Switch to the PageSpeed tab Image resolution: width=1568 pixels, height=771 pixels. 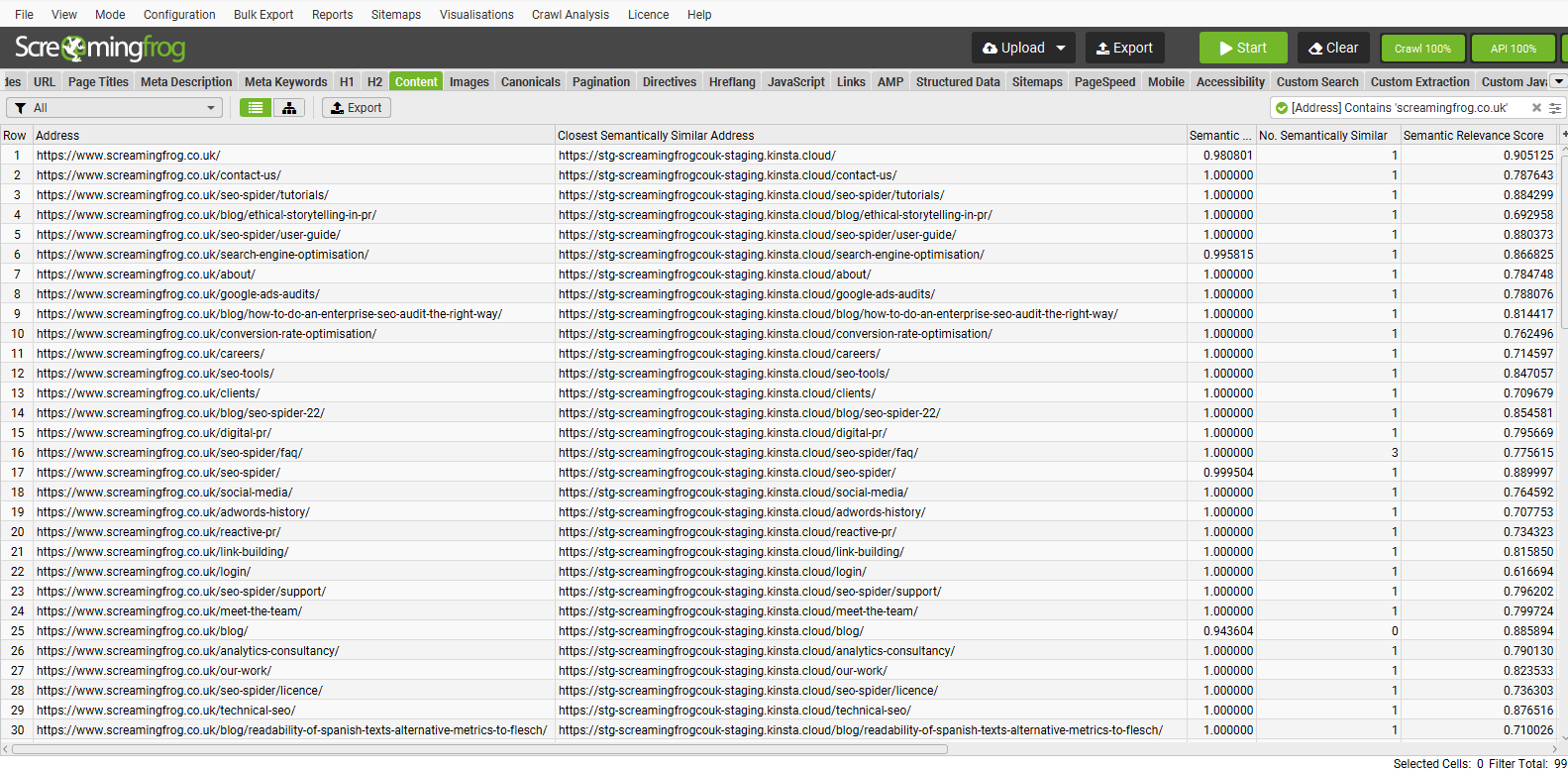(x=1104, y=82)
